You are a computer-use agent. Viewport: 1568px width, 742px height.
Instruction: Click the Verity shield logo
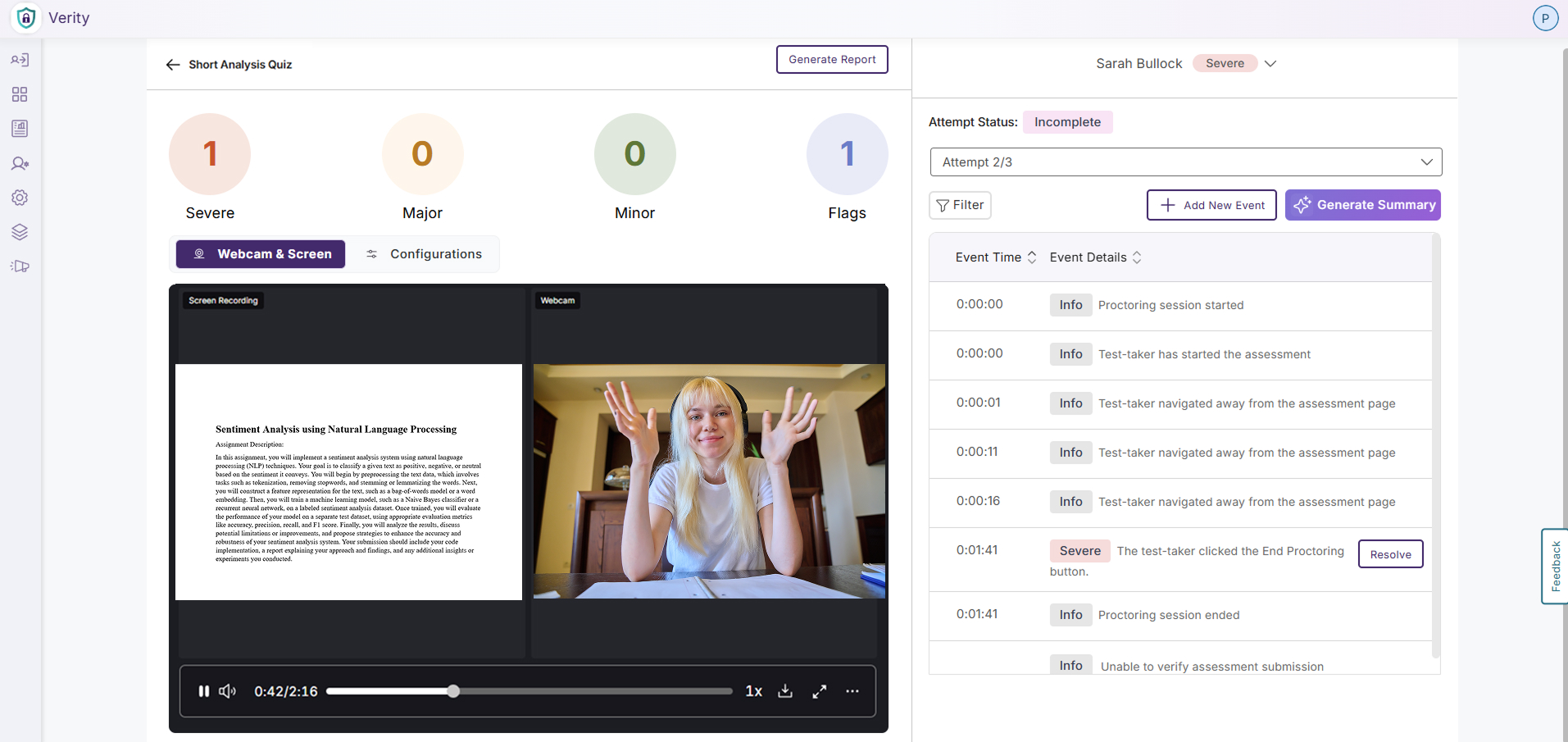26,18
